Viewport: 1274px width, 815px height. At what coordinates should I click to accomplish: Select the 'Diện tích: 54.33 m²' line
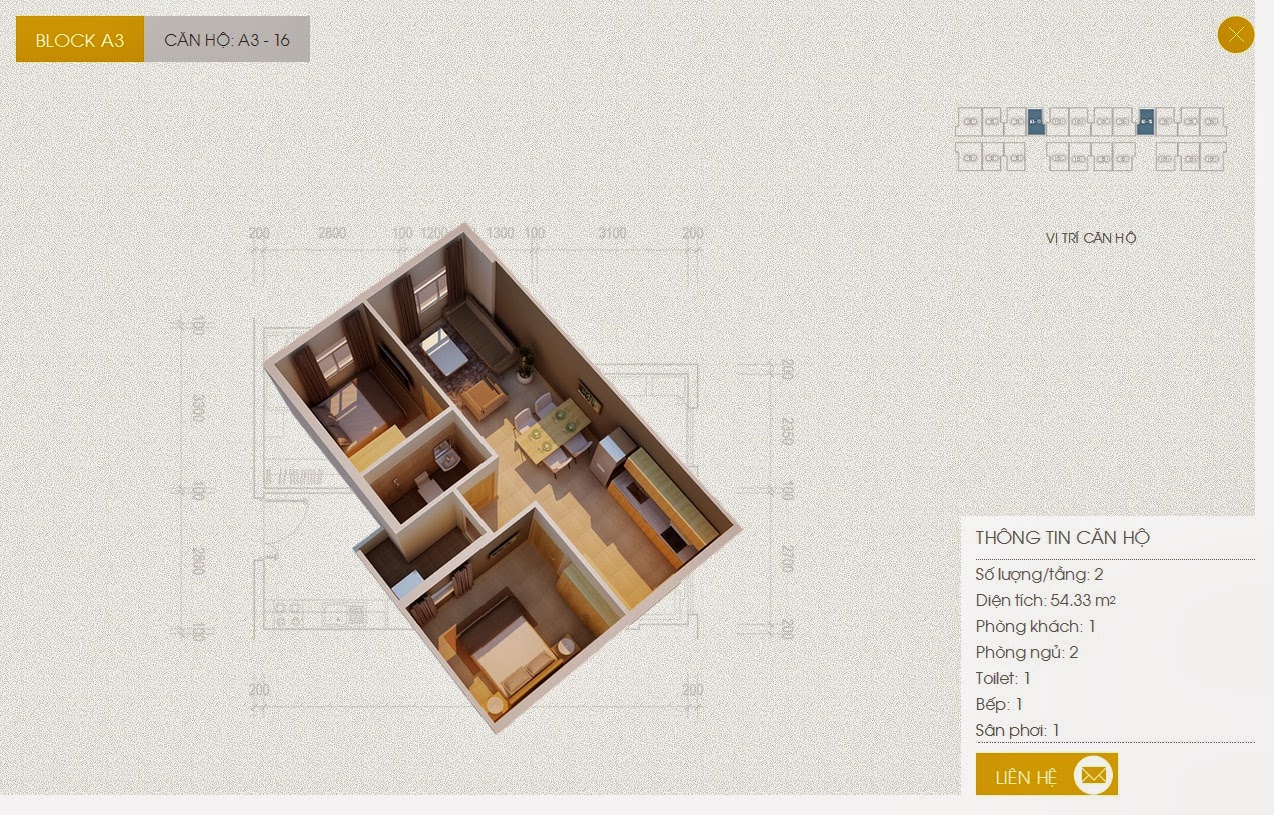(x=1046, y=601)
